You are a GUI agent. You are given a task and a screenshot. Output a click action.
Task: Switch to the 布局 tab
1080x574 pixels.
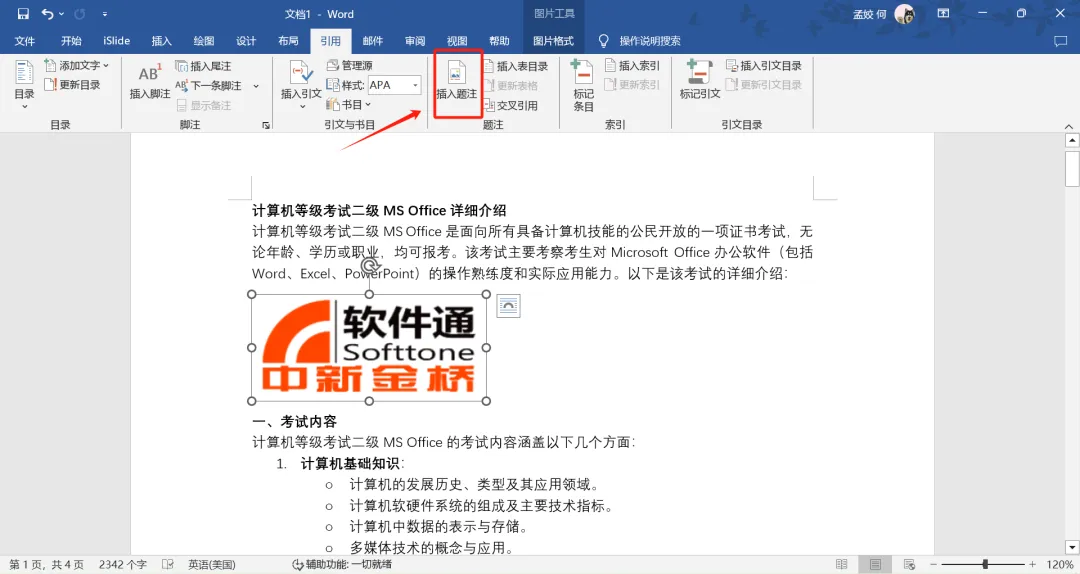coord(288,41)
